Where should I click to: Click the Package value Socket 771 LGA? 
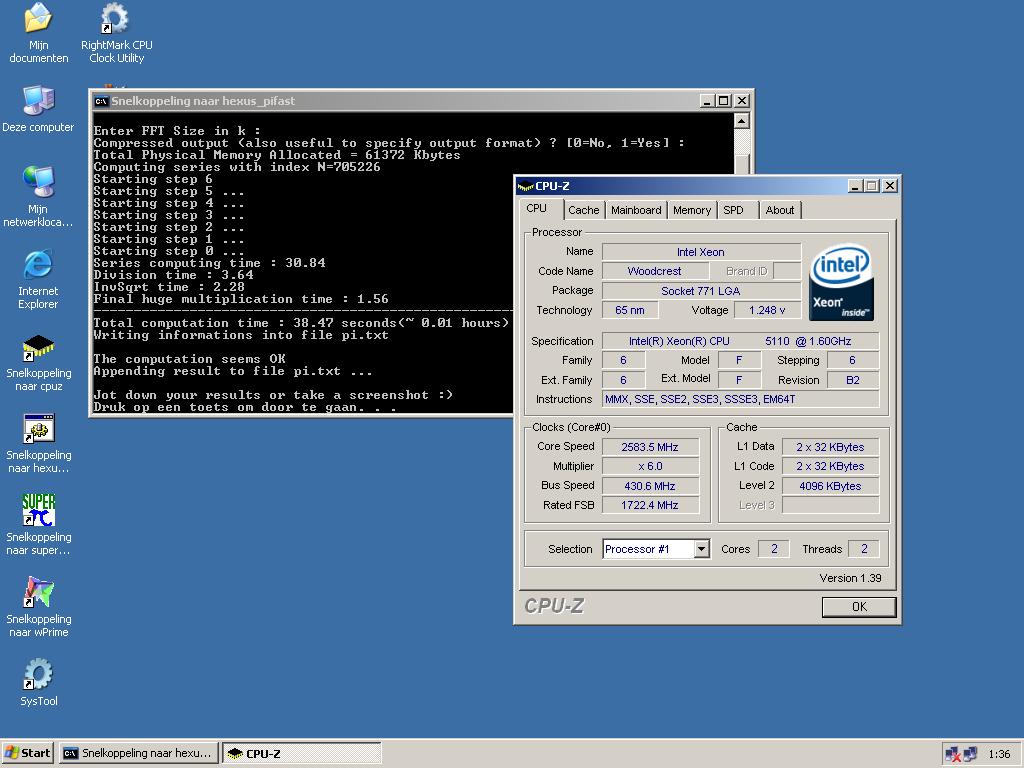pyautogui.click(x=701, y=291)
